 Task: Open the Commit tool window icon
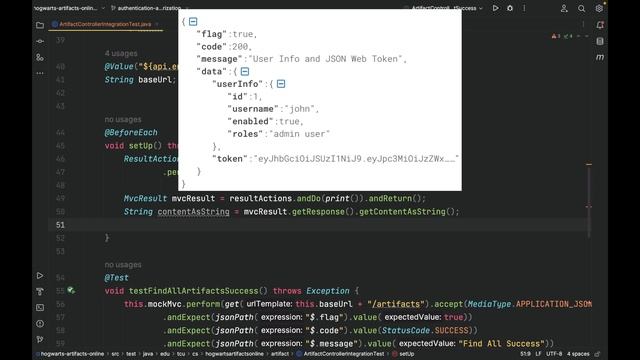coord(40,41)
